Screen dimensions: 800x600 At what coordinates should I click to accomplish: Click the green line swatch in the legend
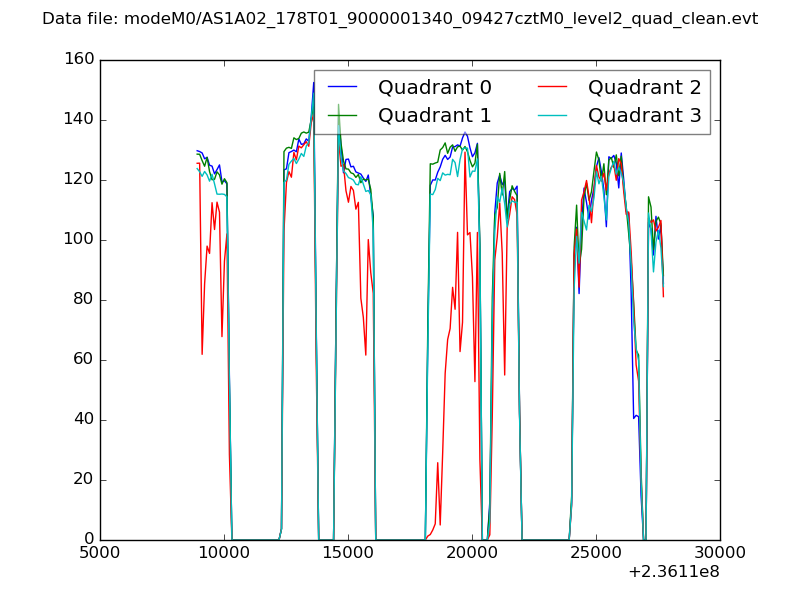(x=342, y=116)
